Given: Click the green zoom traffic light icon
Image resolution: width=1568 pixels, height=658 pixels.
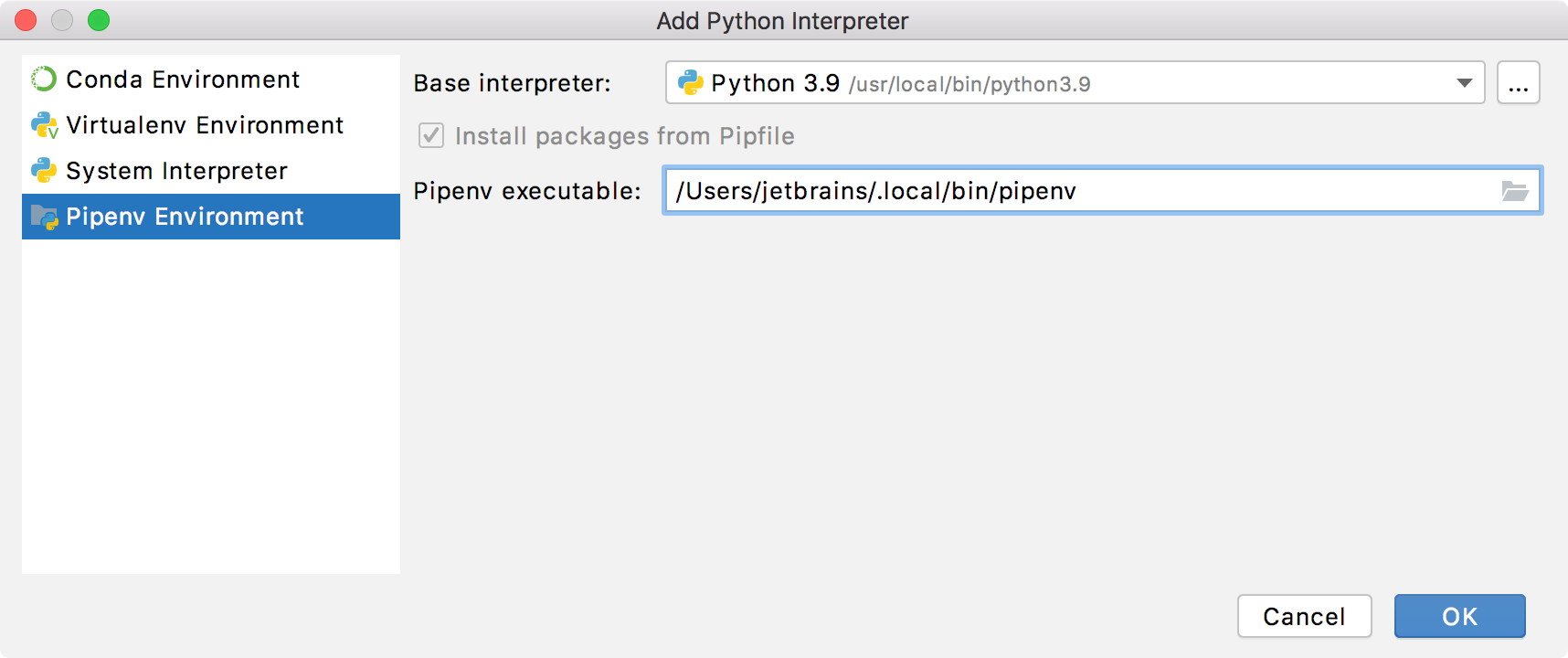Looking at the screenshot, I should pyautogui.click(x=100, y=19).
